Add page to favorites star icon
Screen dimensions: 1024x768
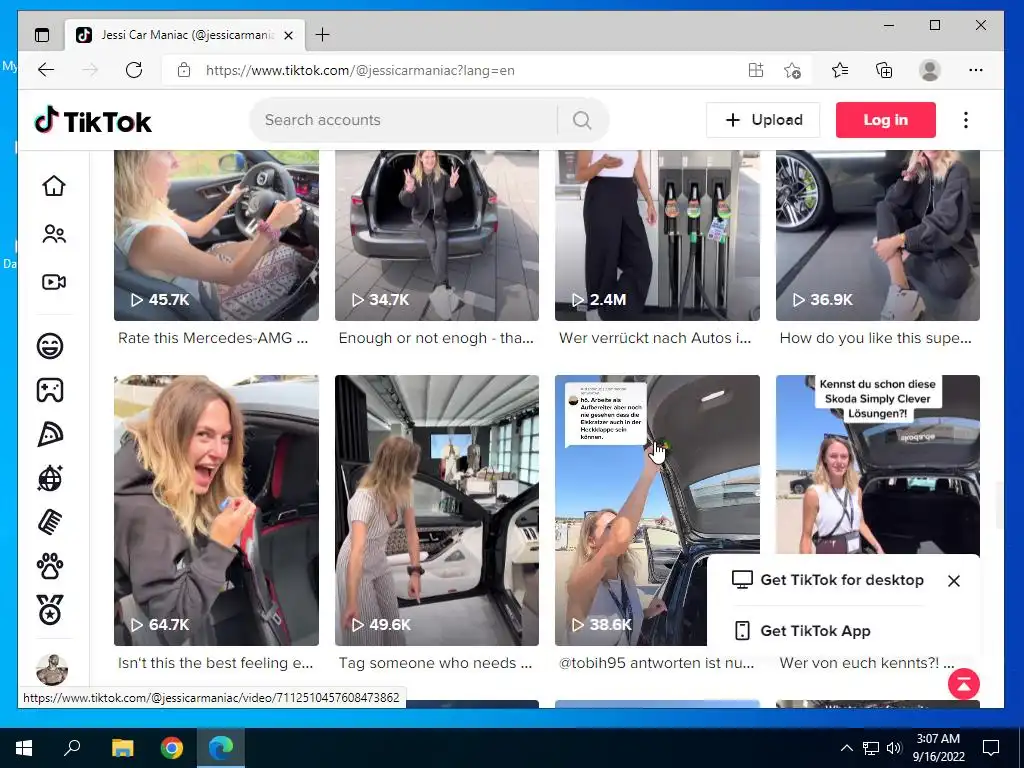click(792, 70)
